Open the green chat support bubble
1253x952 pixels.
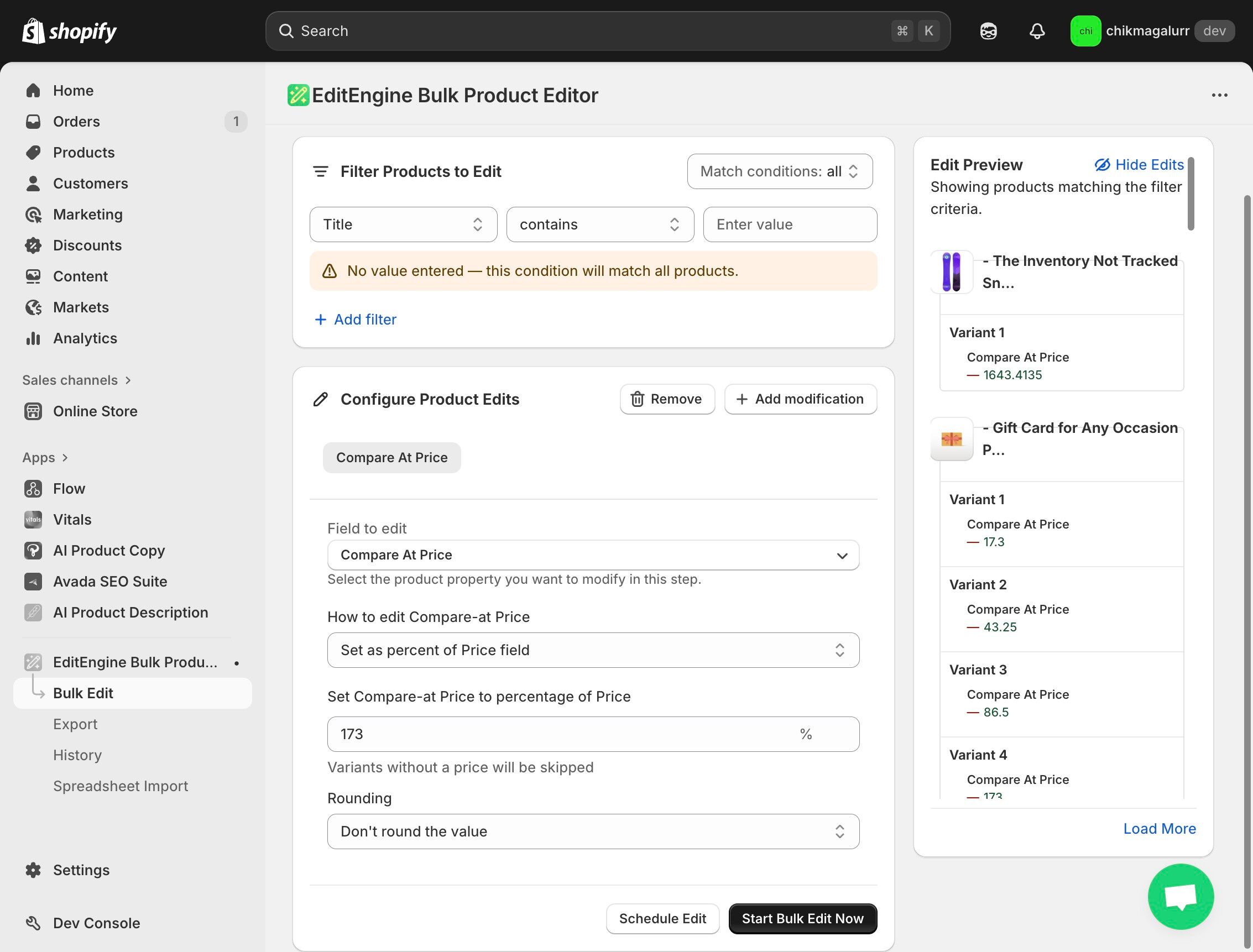click(x=1181, y=897)
